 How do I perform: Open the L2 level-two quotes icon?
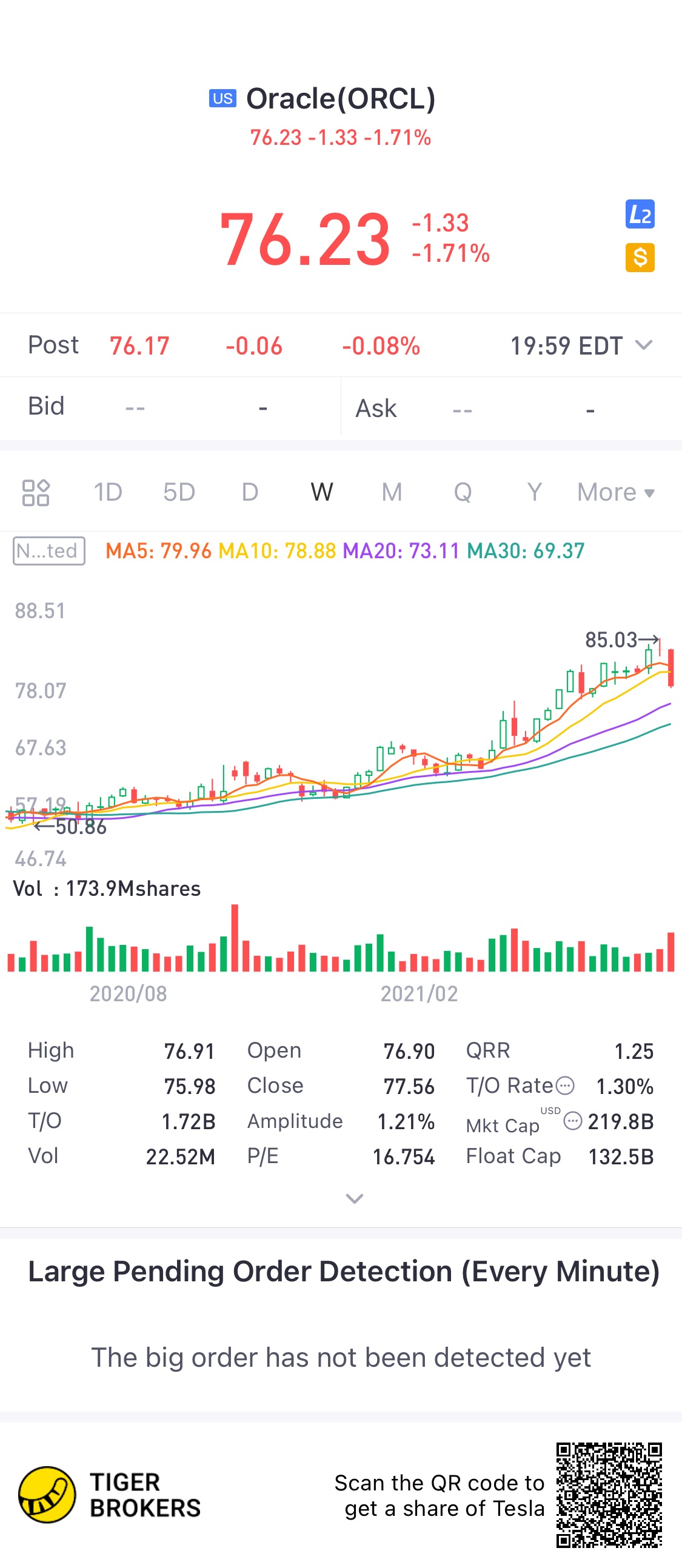640,215
